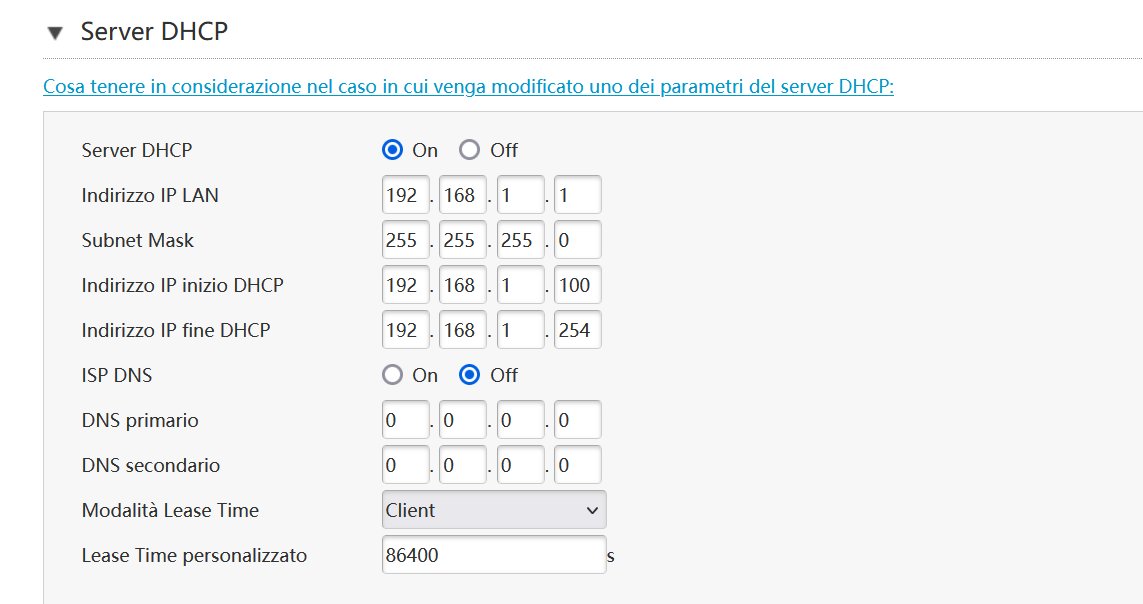This screenshot has height=604, width=1143.
Task: Select ISP DNS Off radio button
Action: [x=469, y=375]
